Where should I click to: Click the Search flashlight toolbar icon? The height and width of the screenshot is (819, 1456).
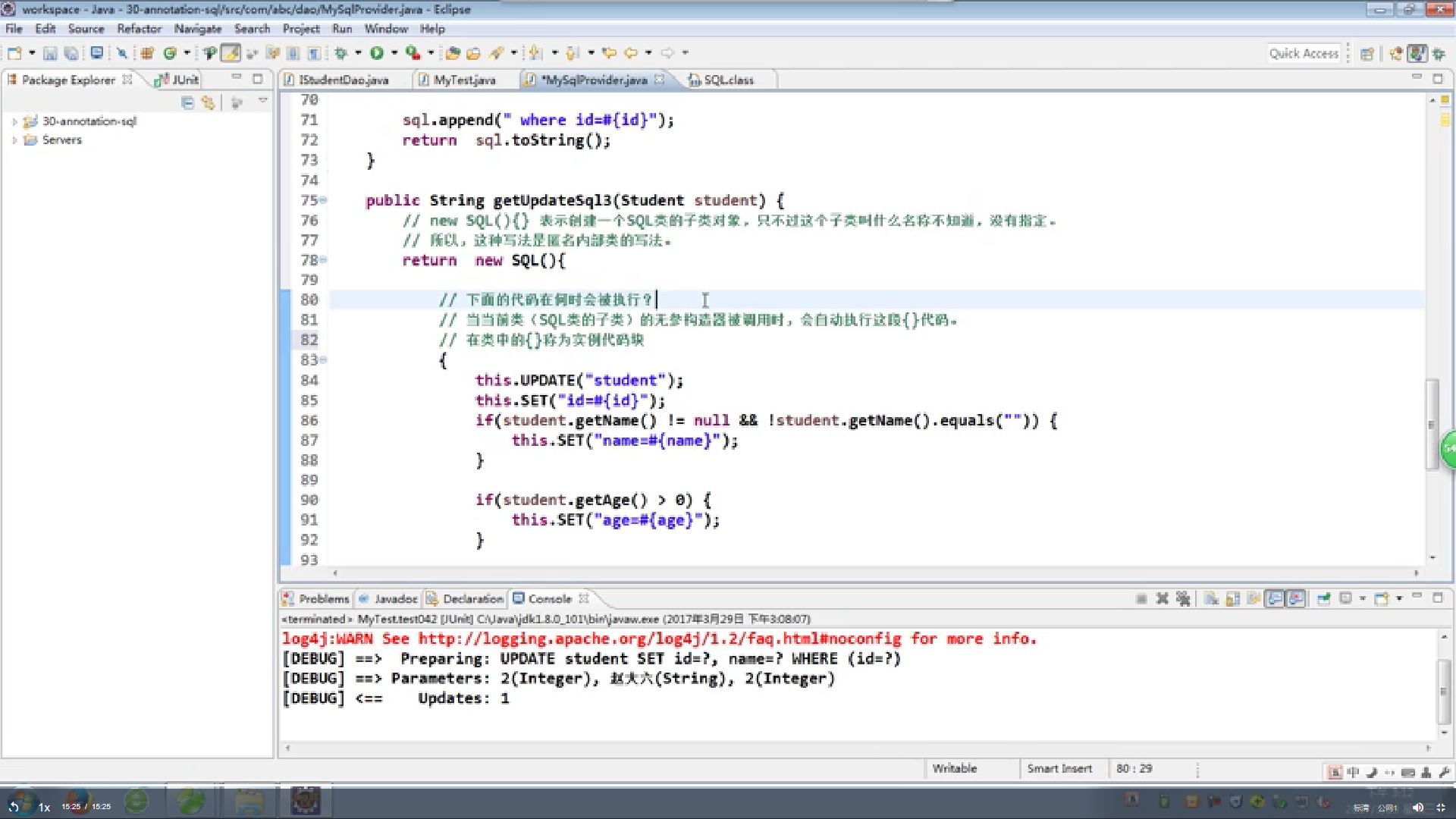pyautogui.click(x=497, y=53)
